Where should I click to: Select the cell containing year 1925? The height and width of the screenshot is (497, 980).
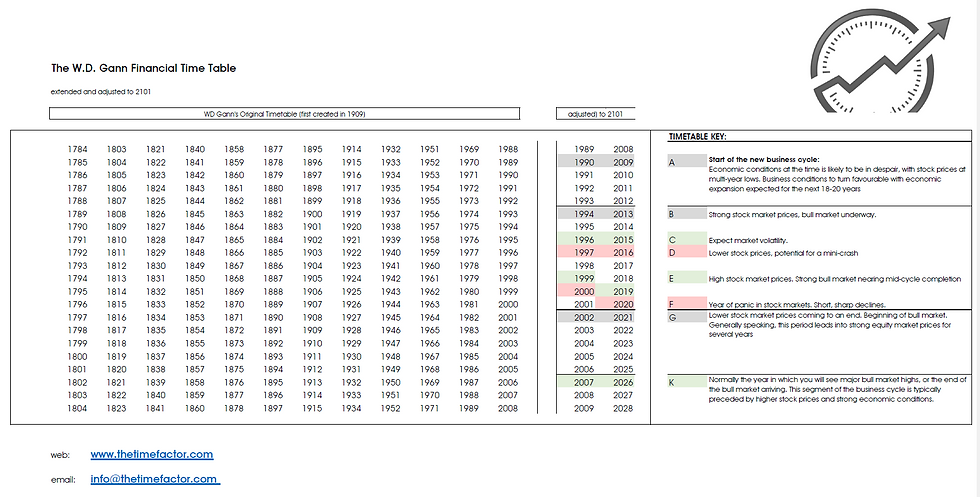(x=351, y=291)
